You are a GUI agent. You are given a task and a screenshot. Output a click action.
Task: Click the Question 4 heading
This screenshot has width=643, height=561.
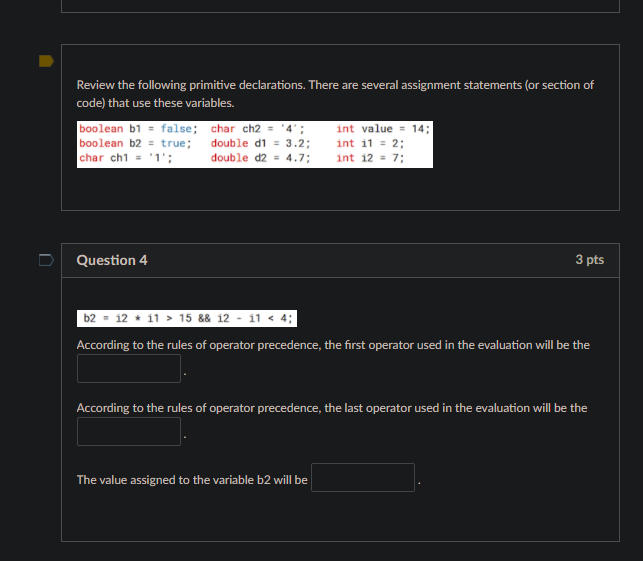click(x=112, y=260)
